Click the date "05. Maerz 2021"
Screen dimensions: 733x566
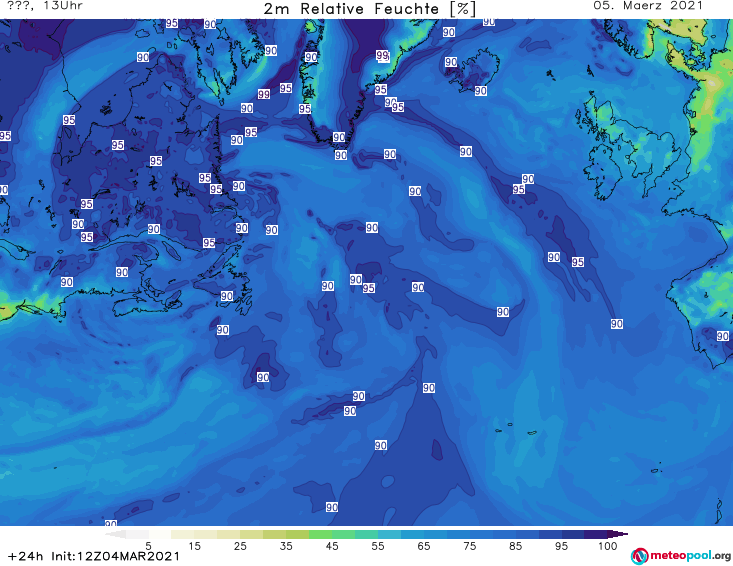pyautogui.click(x=648, y=5)
